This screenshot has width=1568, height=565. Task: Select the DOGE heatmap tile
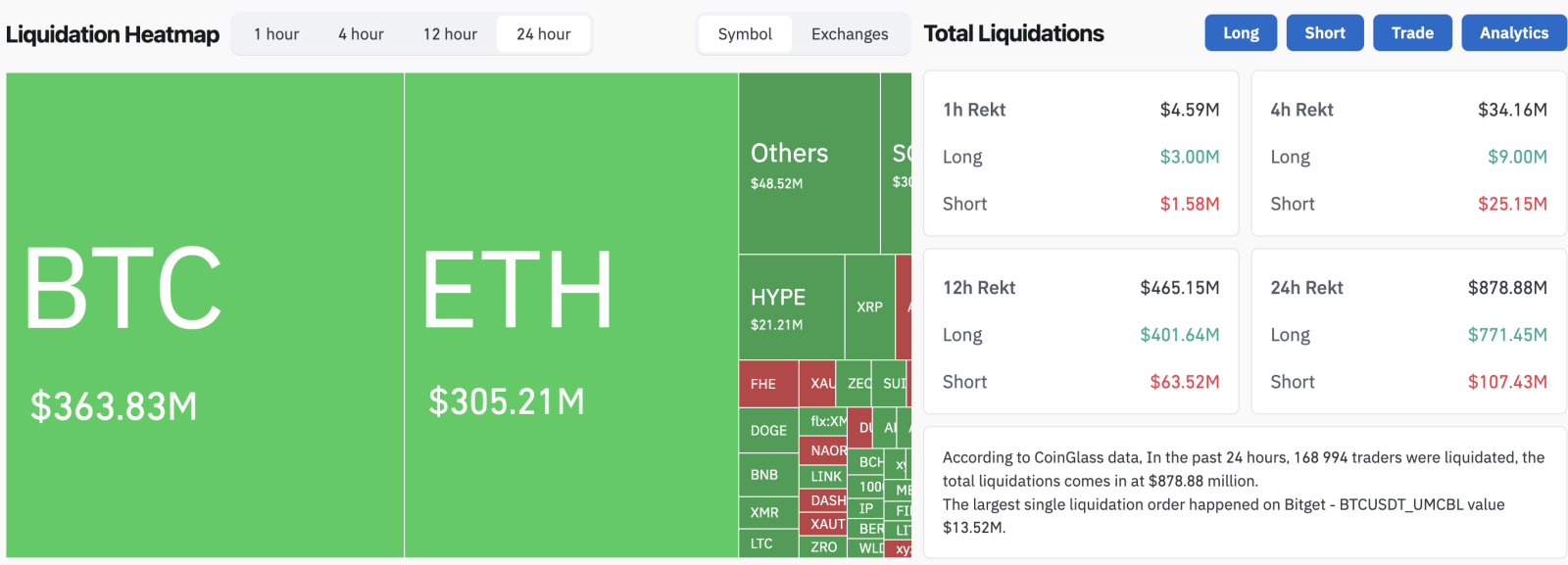(x=768, y=431)
